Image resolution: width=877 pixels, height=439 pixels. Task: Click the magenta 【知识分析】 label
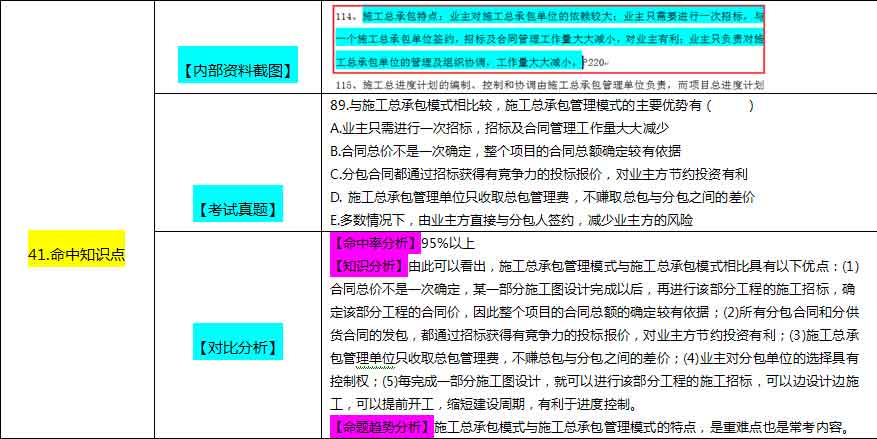[x=367, y=266]
